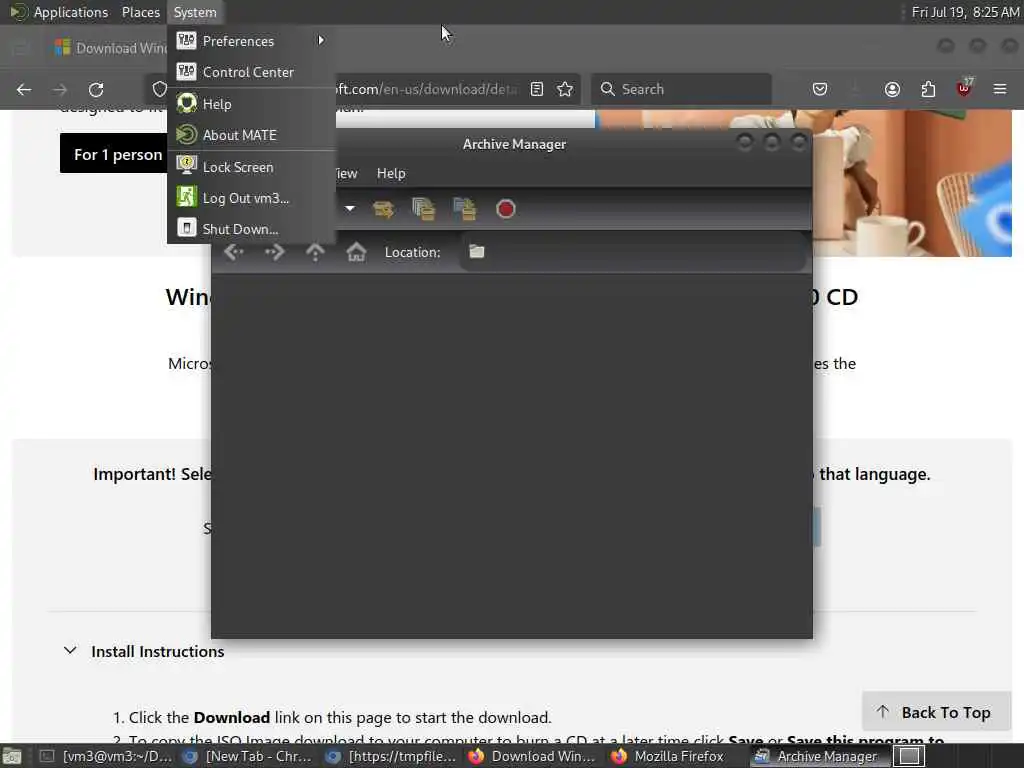Click the Firefox address bar URL
The width and height of the screenshot is (1024, 768).
[426, 89]
